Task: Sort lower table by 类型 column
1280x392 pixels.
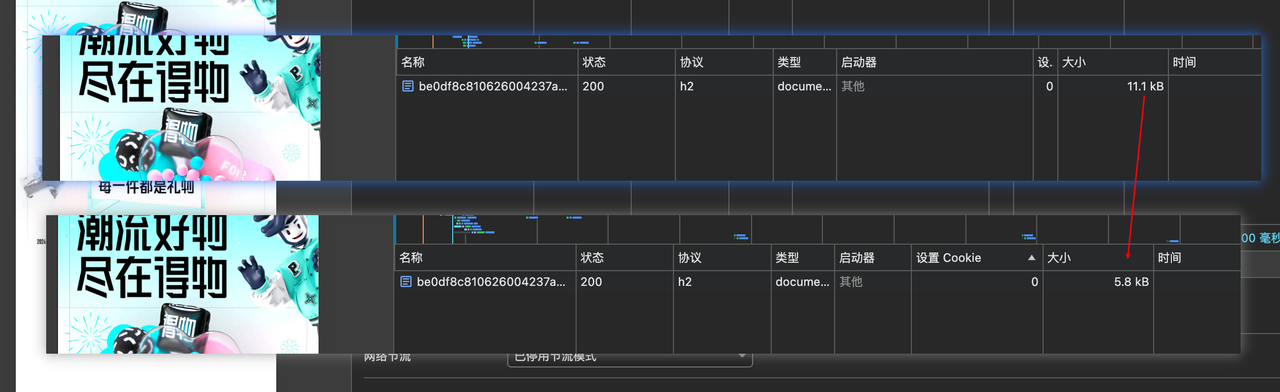Action: [803, 258]
